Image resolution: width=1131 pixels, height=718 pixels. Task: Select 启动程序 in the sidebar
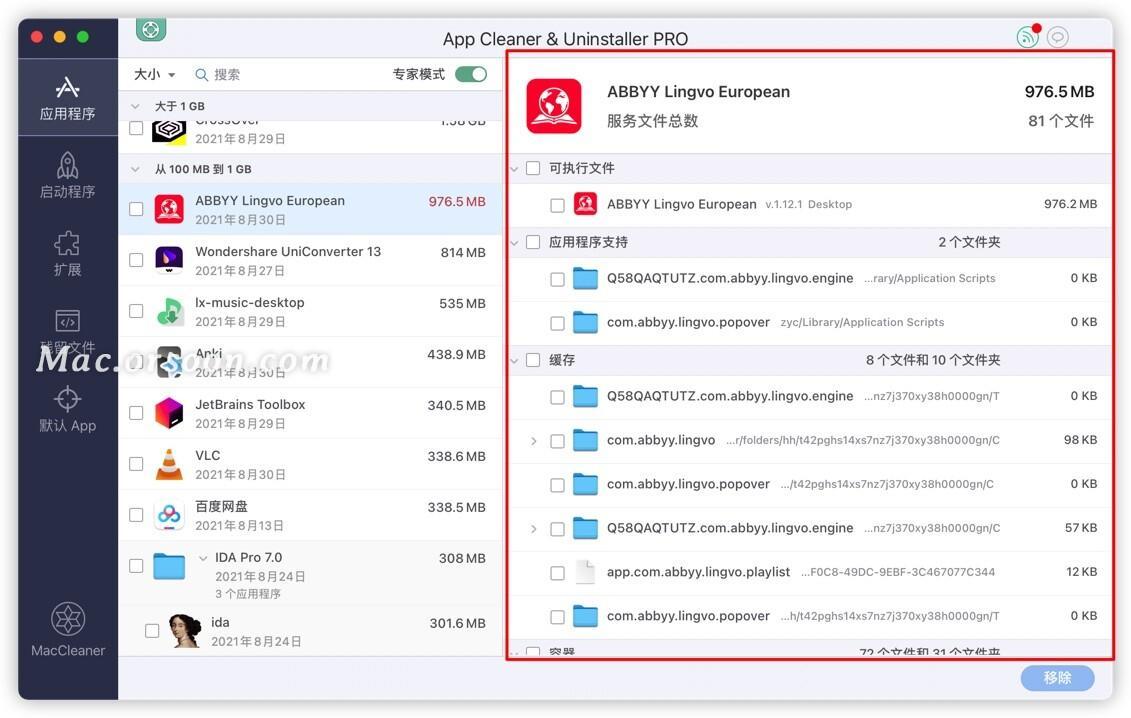[67, 175]
